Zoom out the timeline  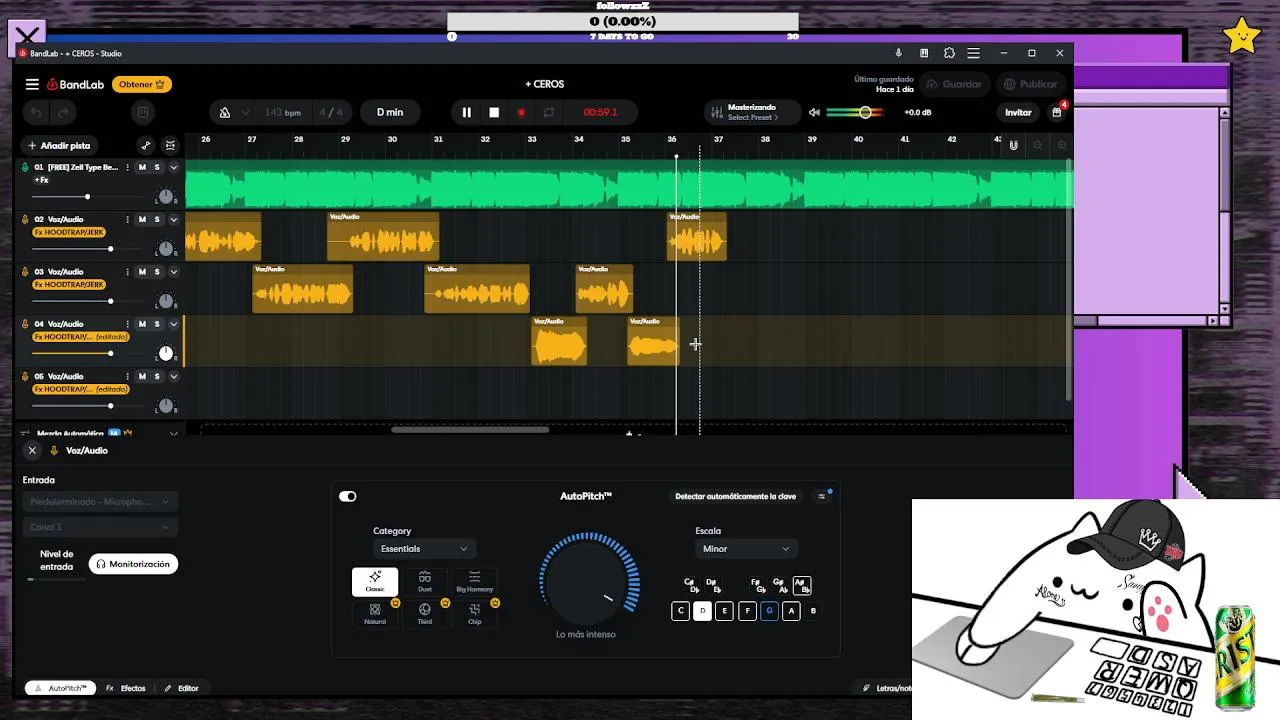[1037, 146]
